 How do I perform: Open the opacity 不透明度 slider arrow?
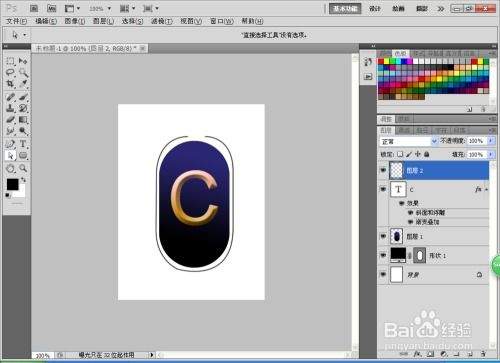490,141
